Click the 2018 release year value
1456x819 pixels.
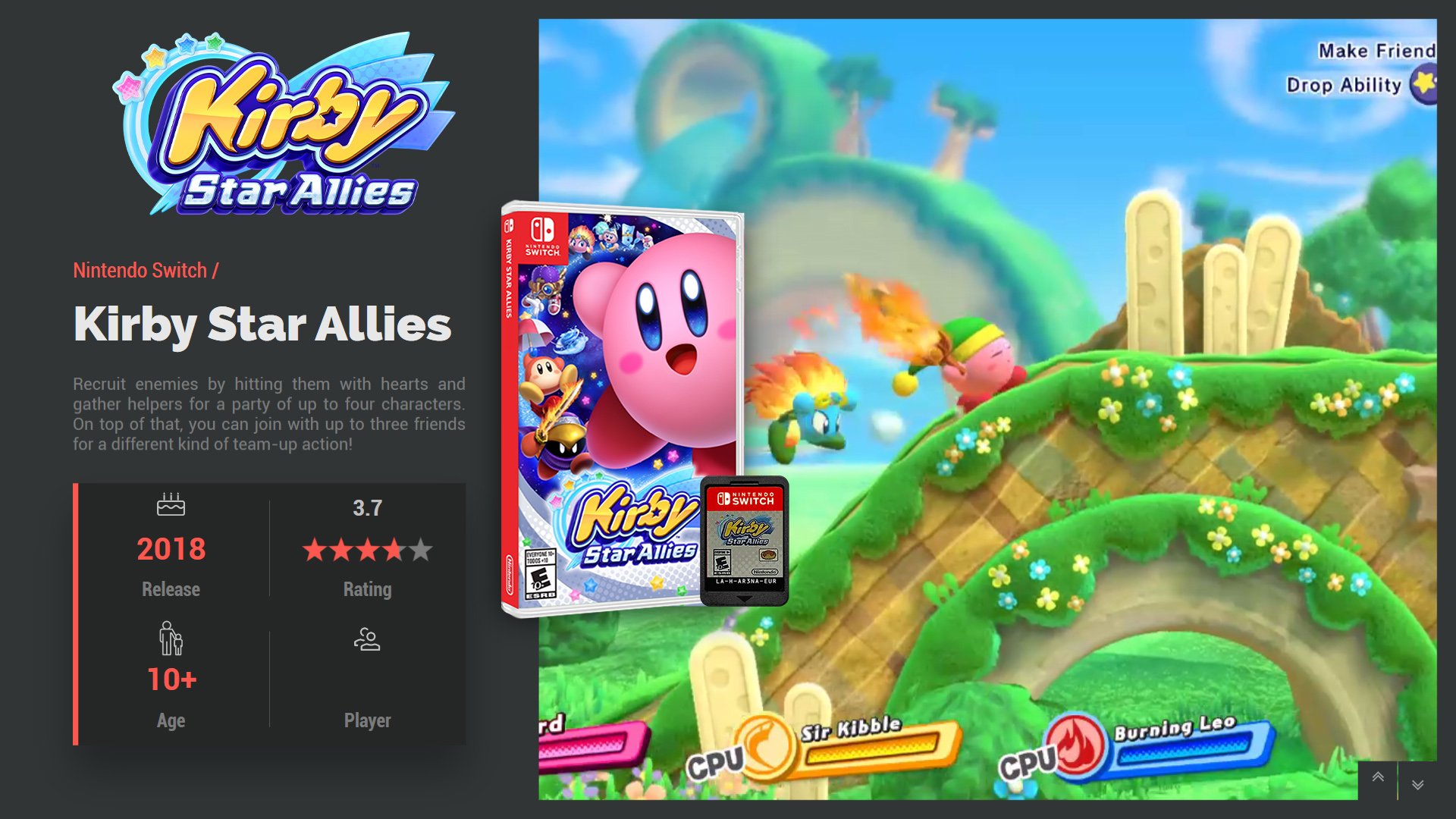pos(171,549)
